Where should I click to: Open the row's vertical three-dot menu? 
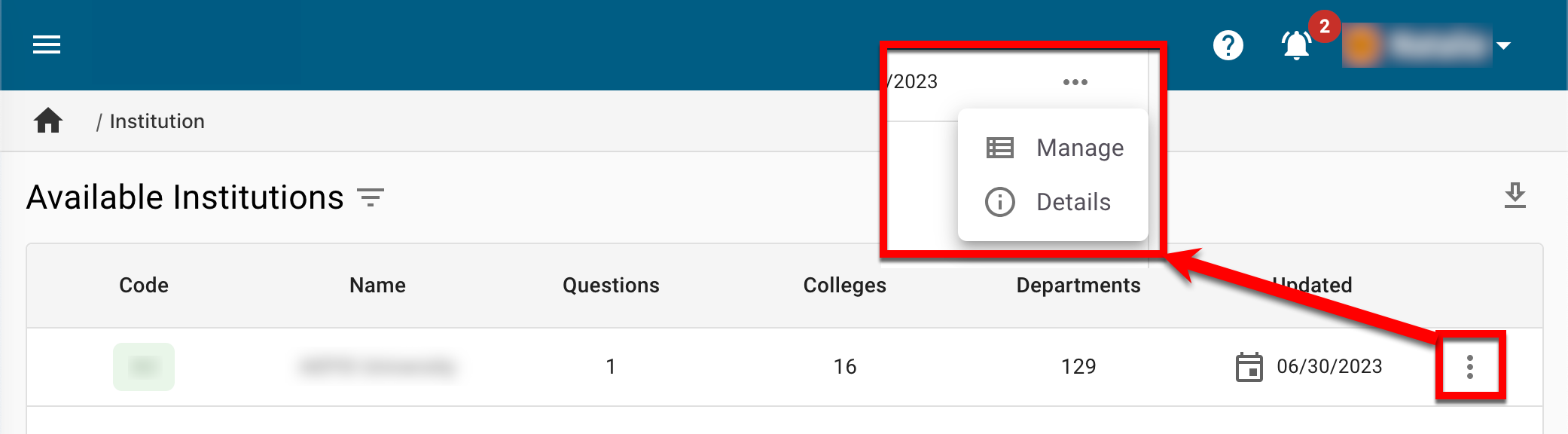tap(1469, 366)
